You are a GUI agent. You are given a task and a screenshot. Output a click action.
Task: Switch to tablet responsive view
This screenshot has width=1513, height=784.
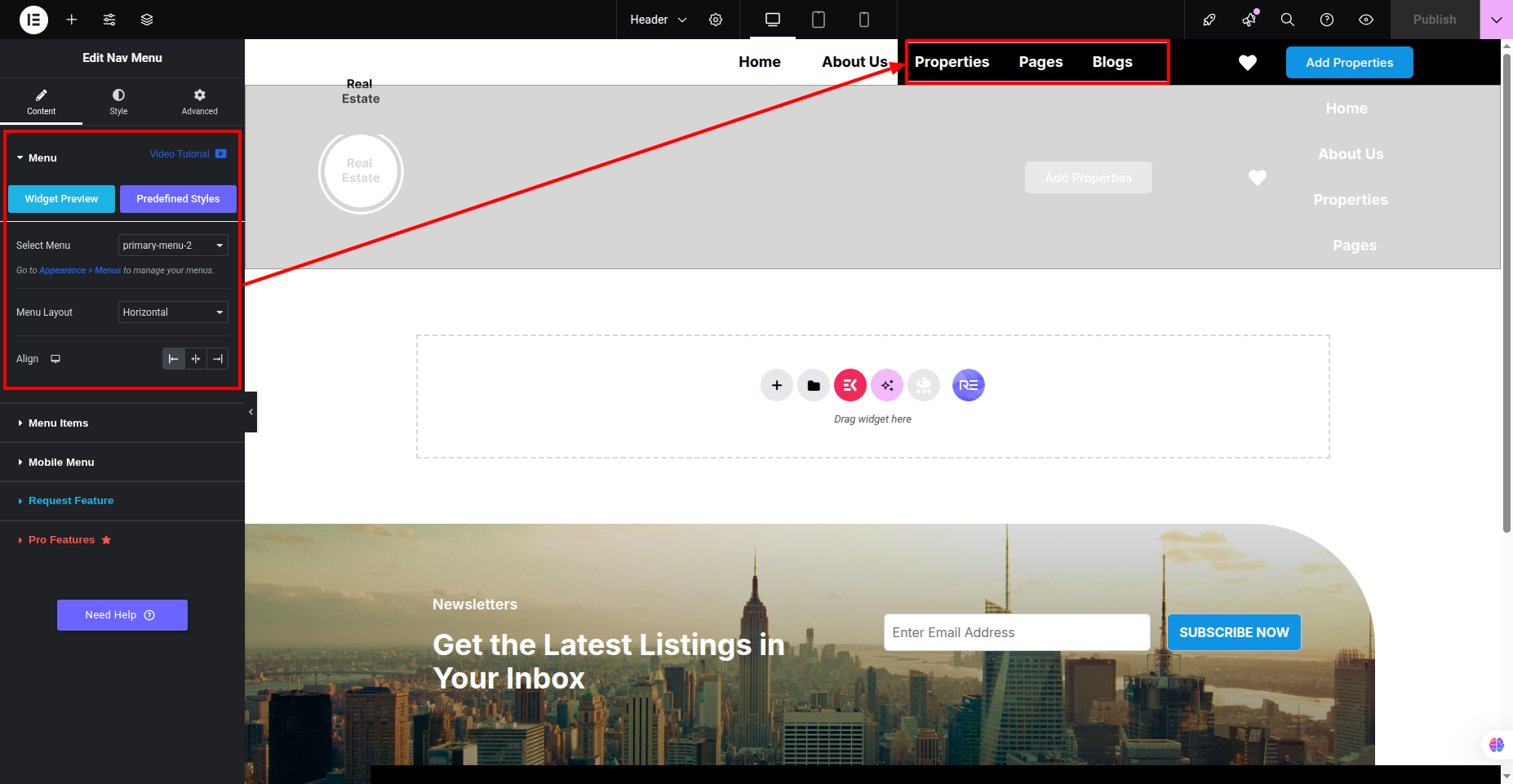click(x=818, y=20)
